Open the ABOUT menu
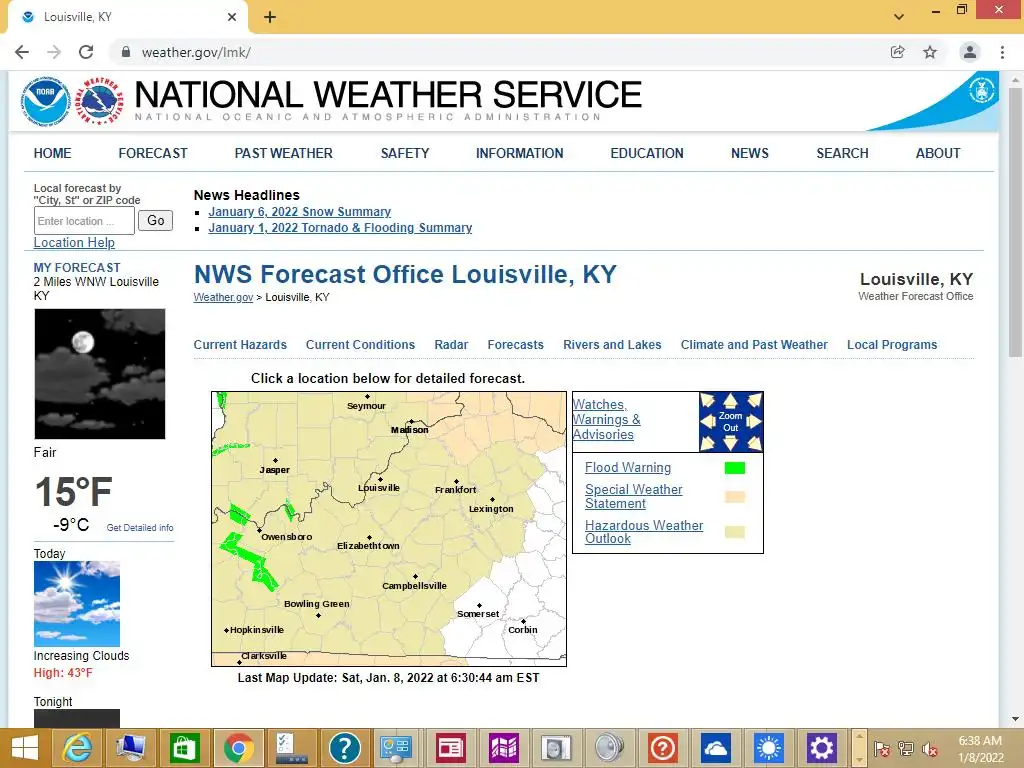This screenshot has width=1024, height=768. pos(938,153)
